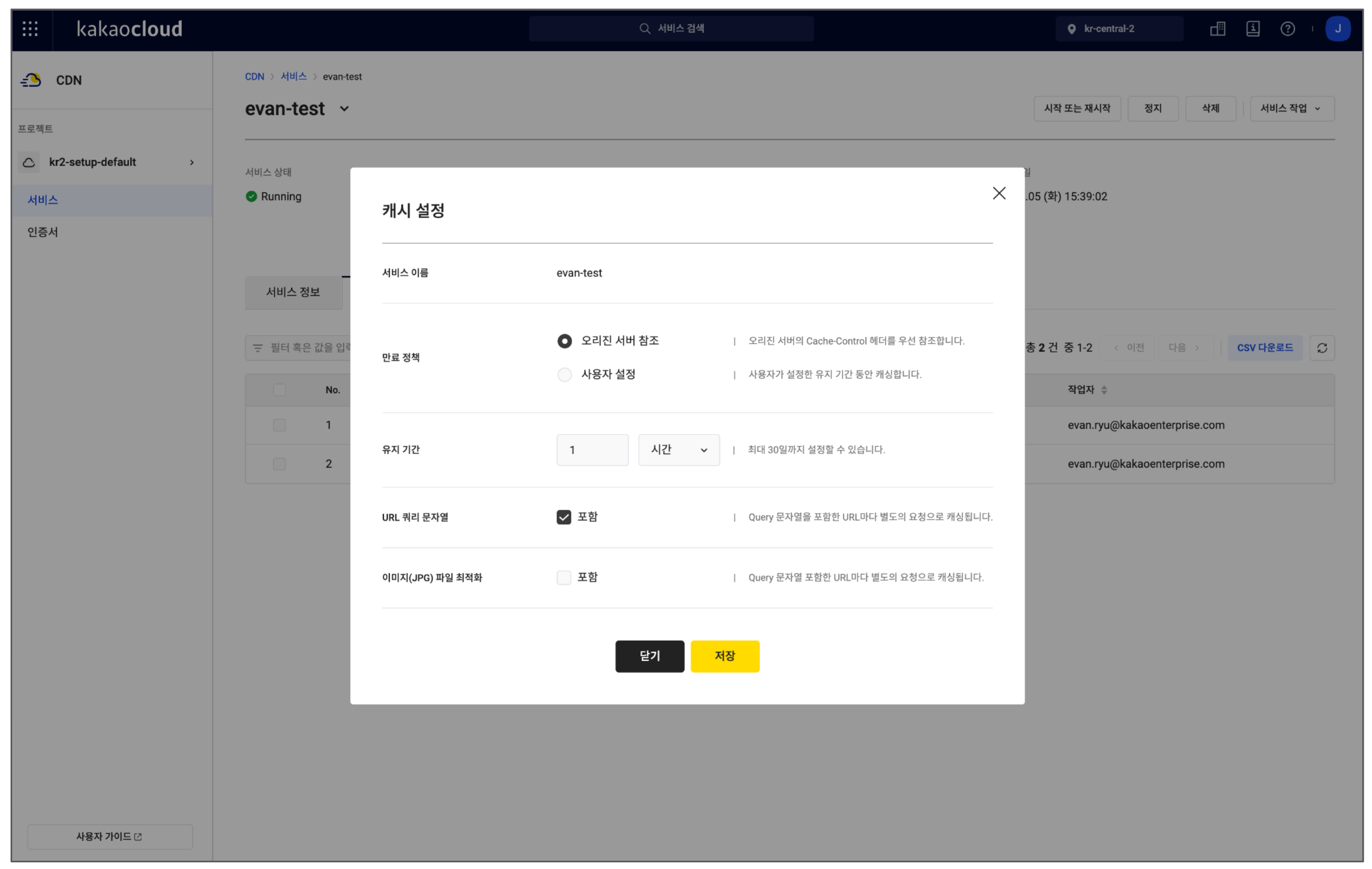
Task: Click CDN in the breadcrumb
Action: (254, 76)
